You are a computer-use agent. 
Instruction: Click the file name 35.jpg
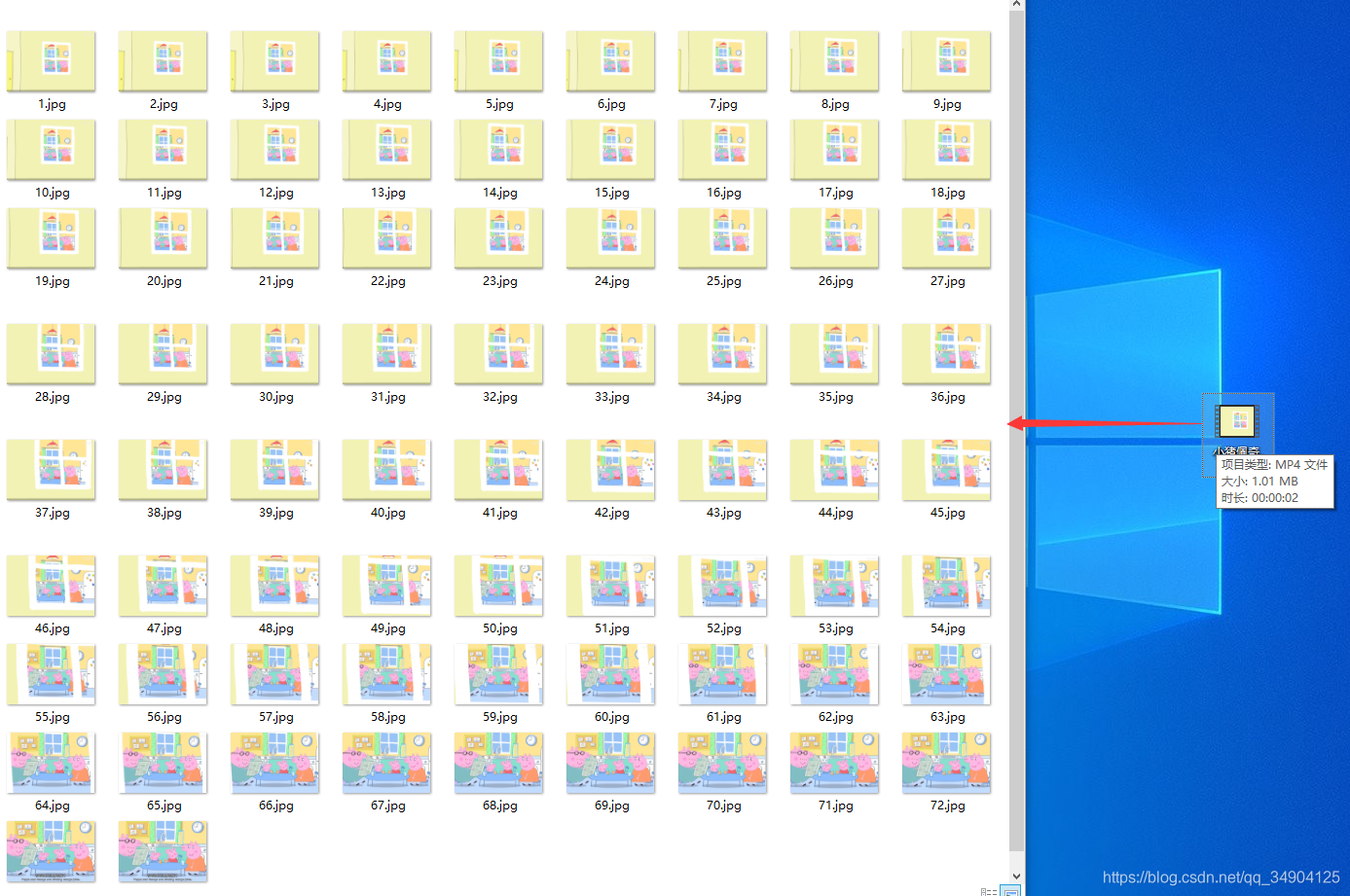836,397
